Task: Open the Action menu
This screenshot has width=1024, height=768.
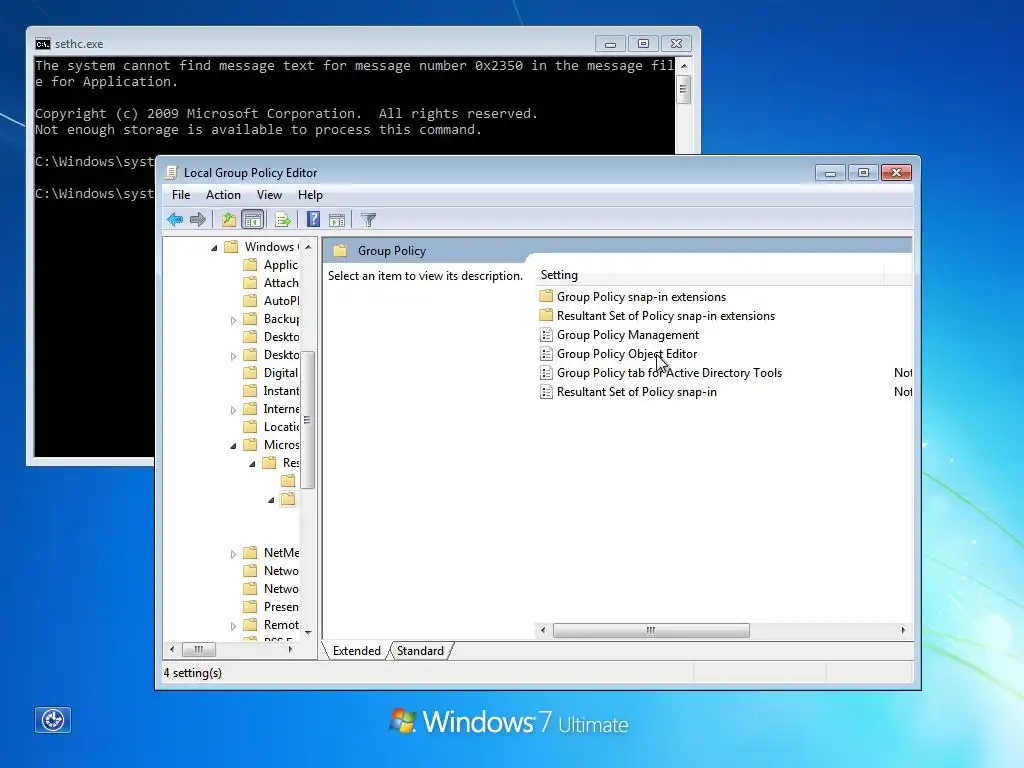Action: (x=223, y=195)
